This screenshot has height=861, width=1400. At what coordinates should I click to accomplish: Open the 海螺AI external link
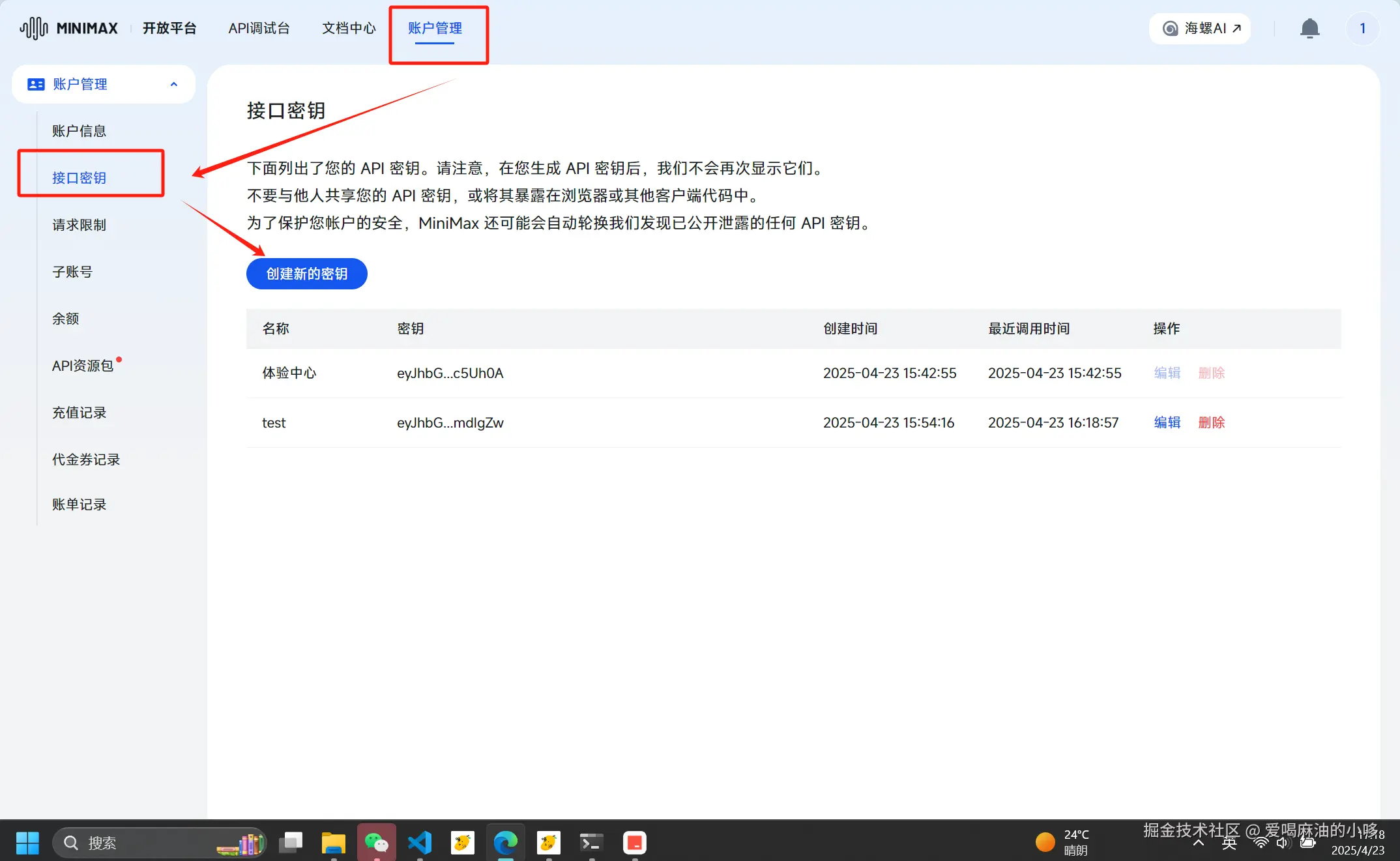click(x=1200, y=28)
